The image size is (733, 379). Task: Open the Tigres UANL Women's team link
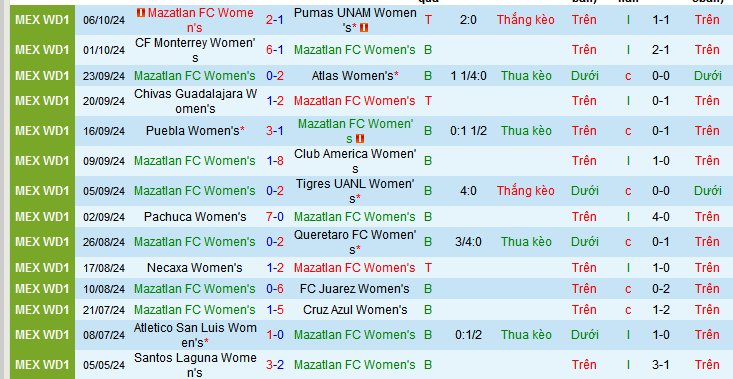(x=355, y=191)
